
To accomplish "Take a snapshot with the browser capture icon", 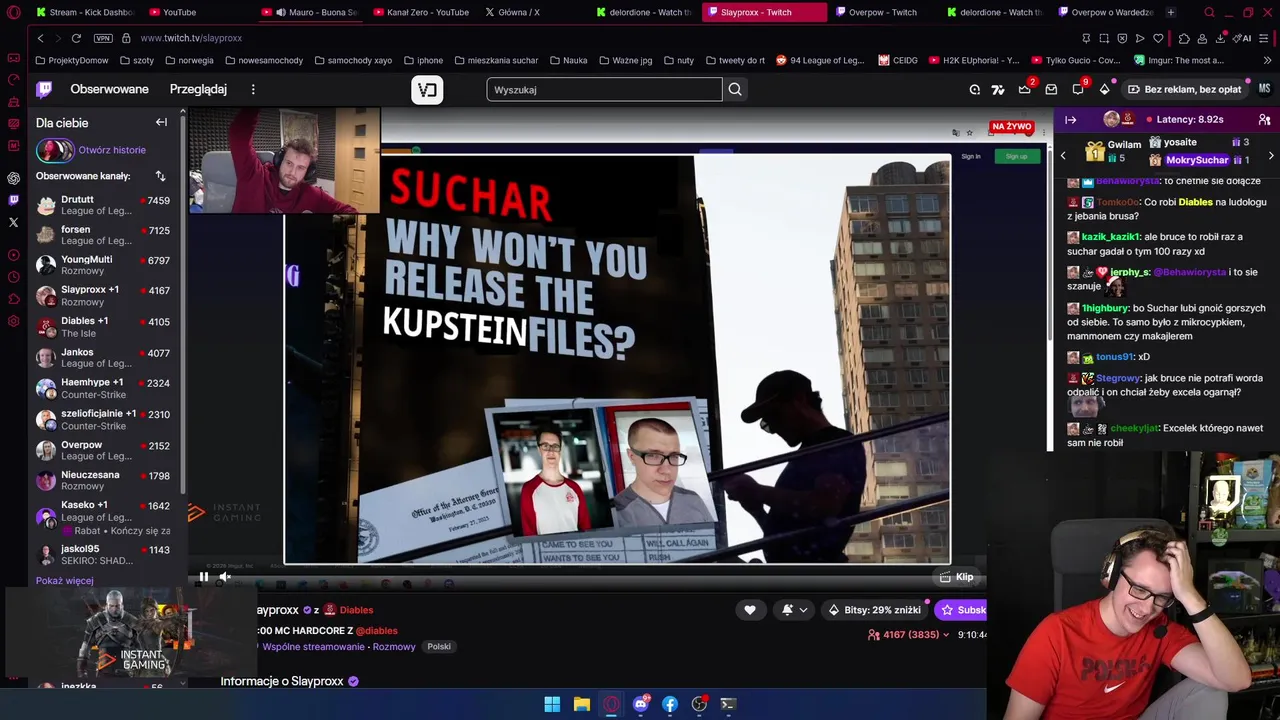I will click(x=1104, y=38).
